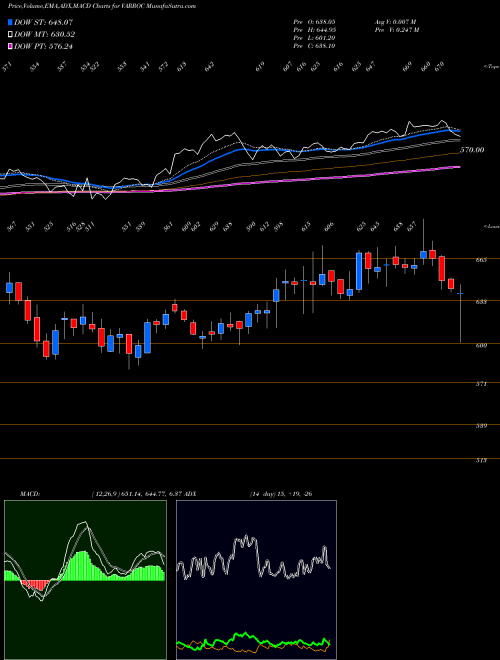
Task: Click the 'Pre V: 0.247 M' volume text
Action: [397, 29]
